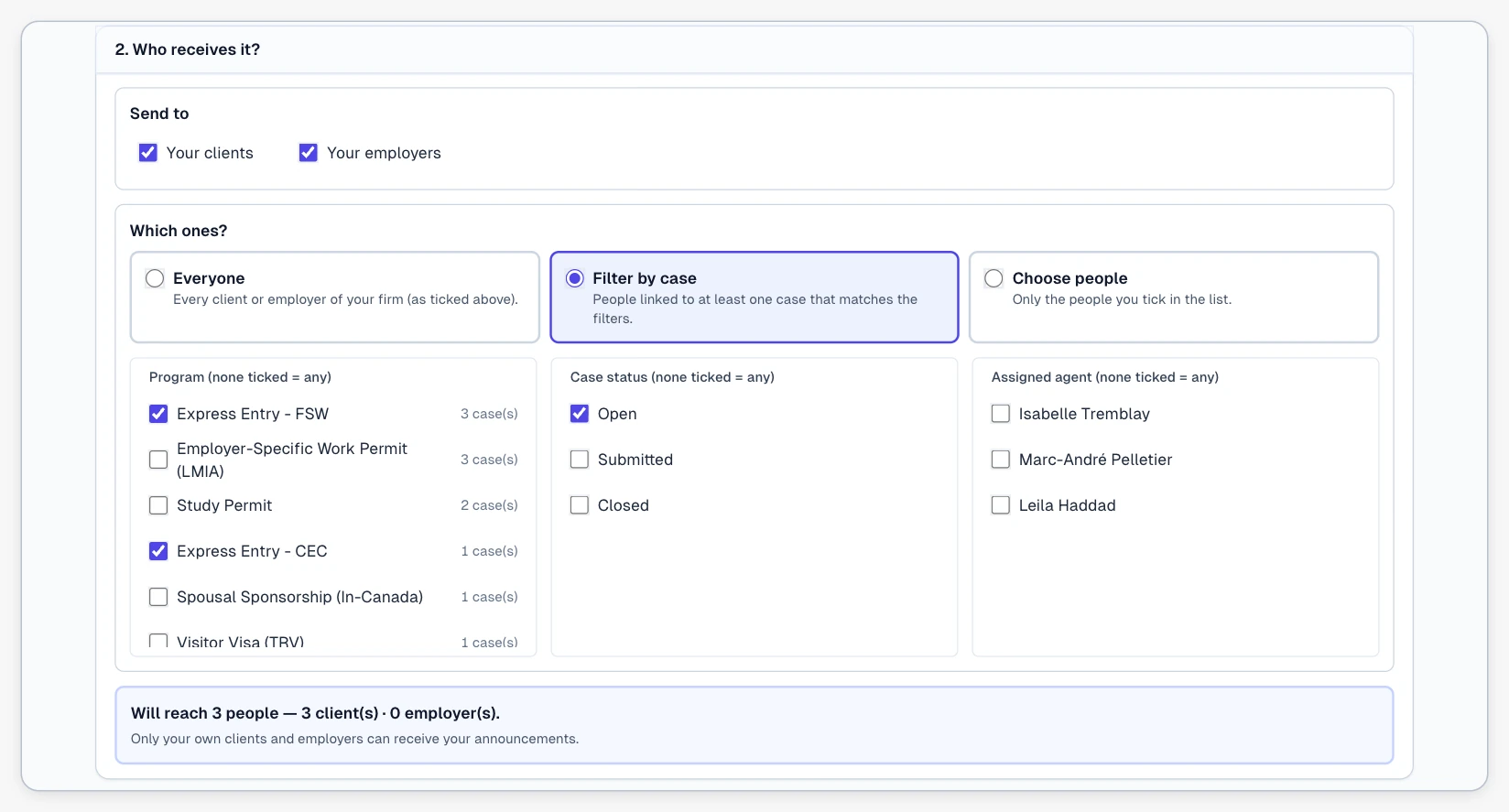The width and height of the screenshot is (1509, 812).
Task: Click '1 case(s)' count beside Spousal Sponsorship
Action: [x=489, y=597]
